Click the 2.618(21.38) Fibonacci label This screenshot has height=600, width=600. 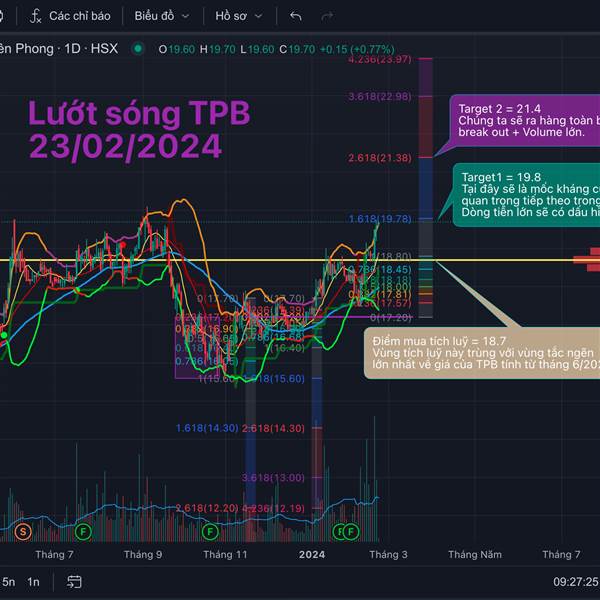tap(380, 158)
